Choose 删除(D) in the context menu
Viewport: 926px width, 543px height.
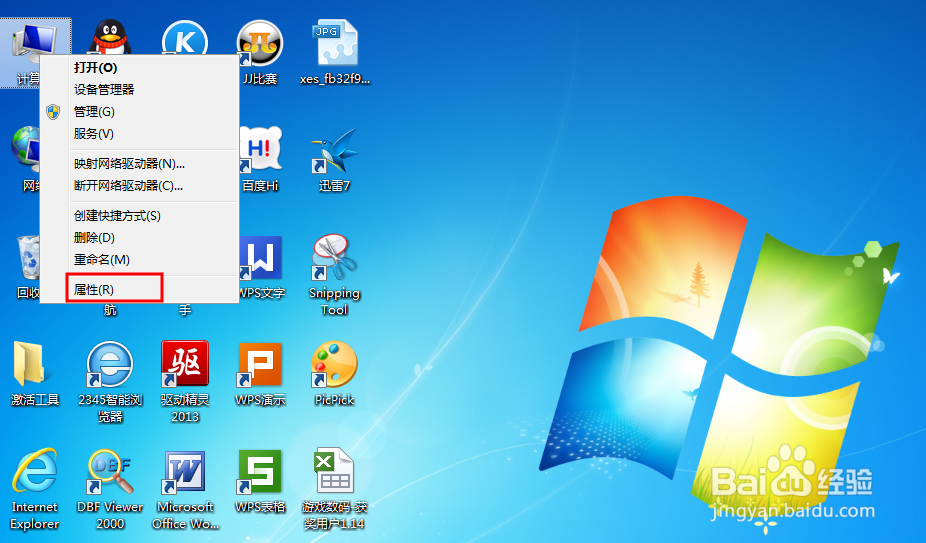coord(139,238)
